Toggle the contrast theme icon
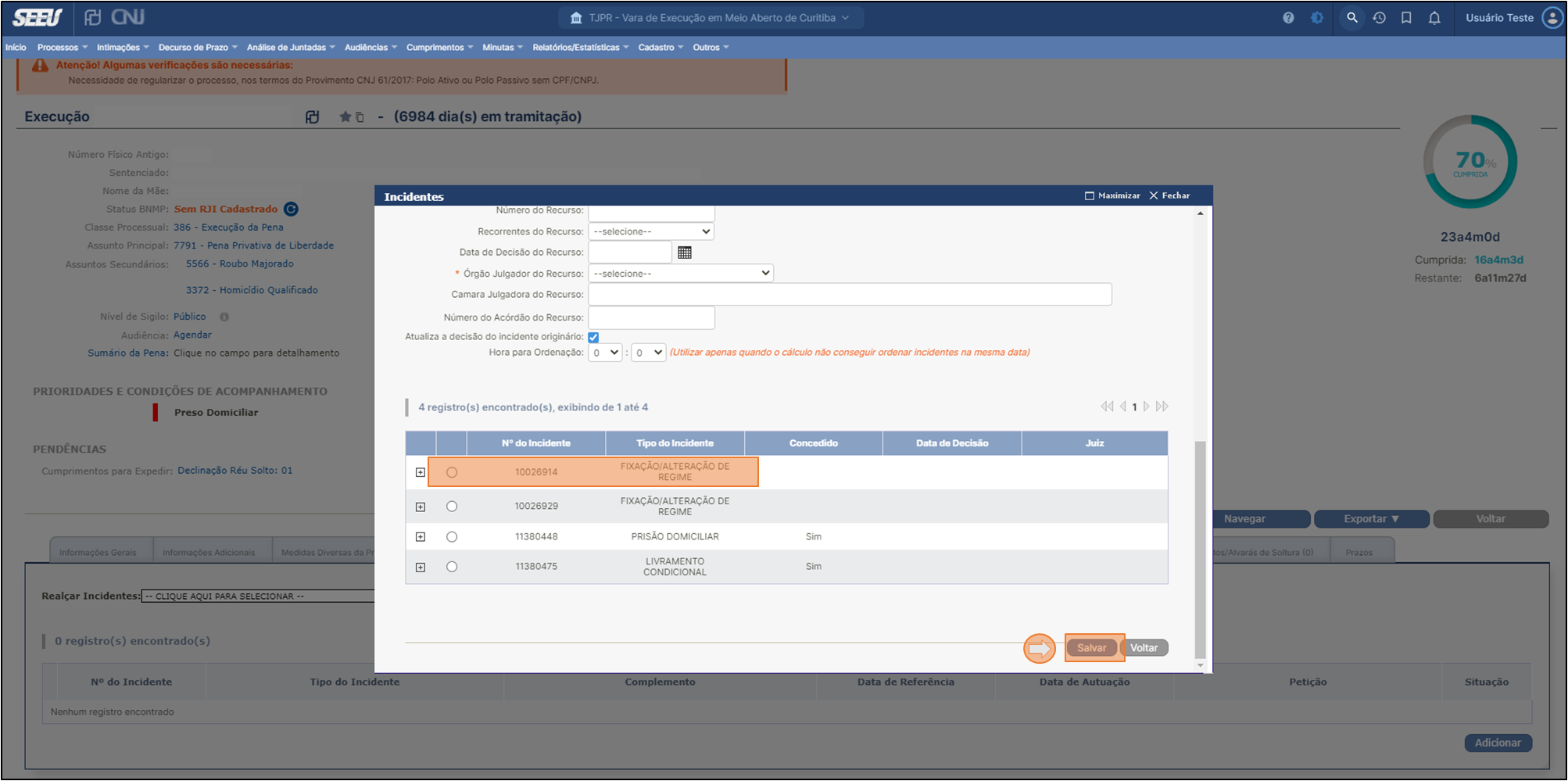This screenshot has width=1568, height=781. point(1317,18)
